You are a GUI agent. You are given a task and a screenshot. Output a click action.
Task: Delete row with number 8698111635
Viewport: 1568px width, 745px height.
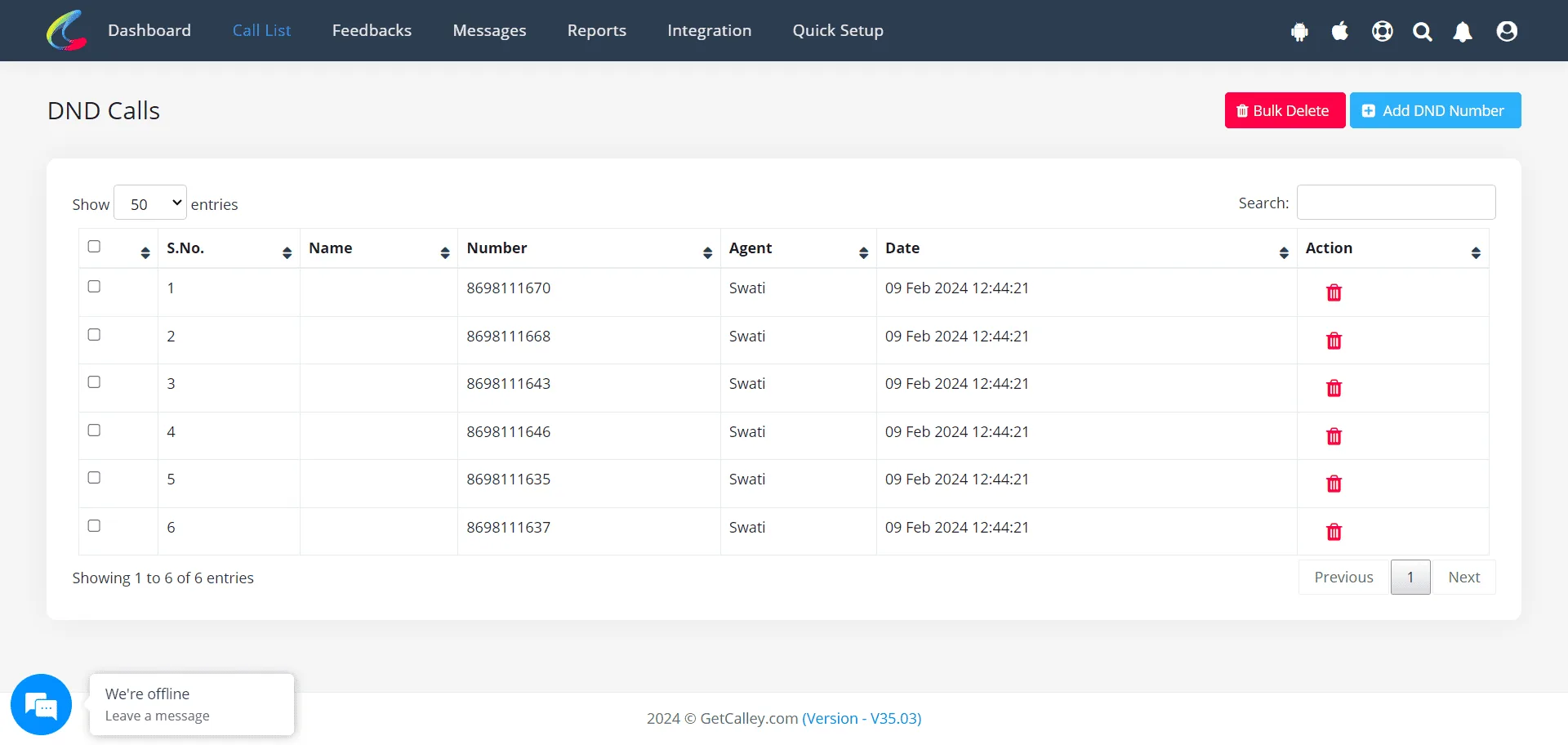[x=1334, y=484]
